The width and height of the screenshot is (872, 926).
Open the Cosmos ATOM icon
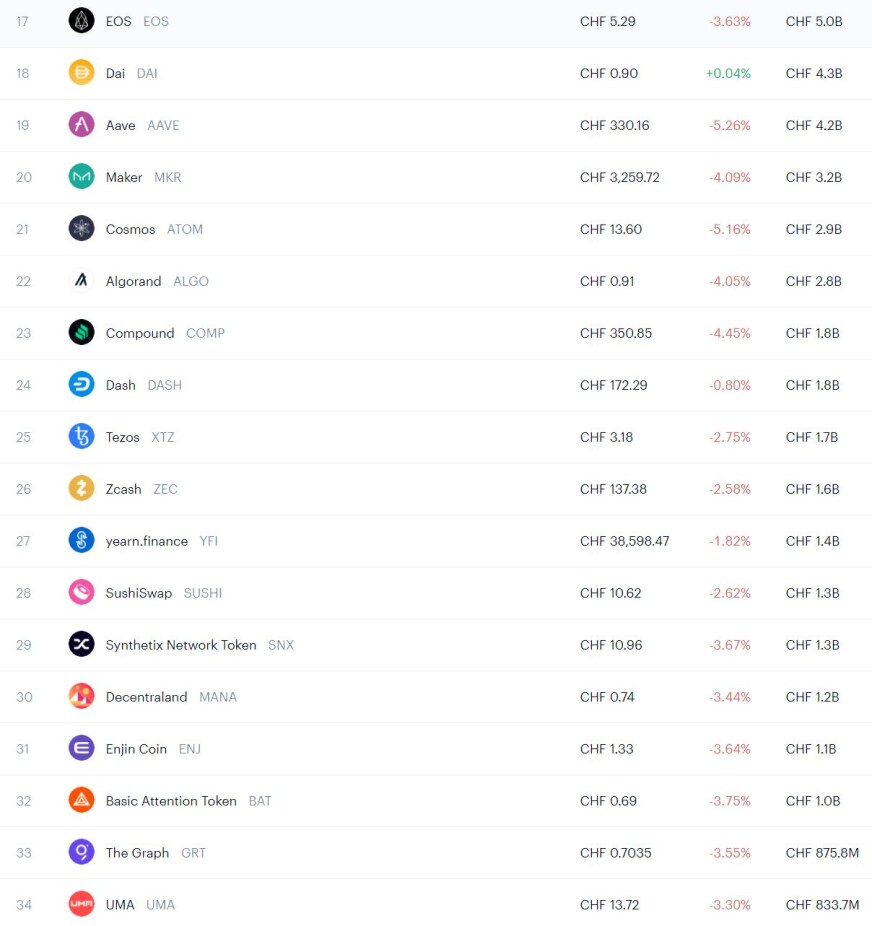[81, 229]
